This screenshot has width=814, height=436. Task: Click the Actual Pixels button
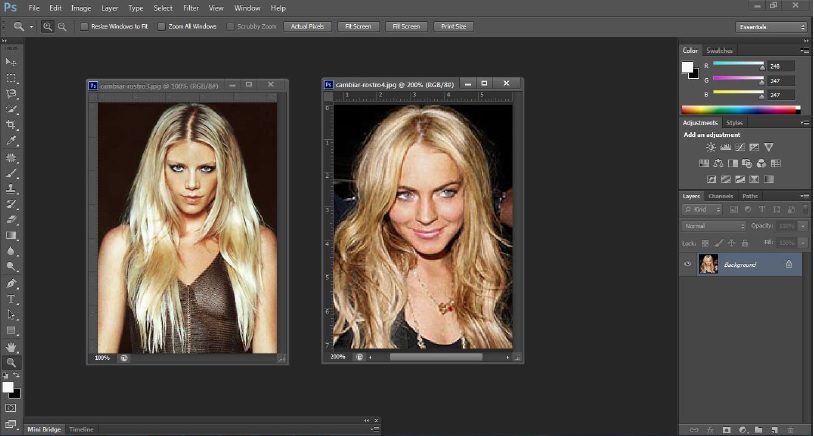[308, 26]
